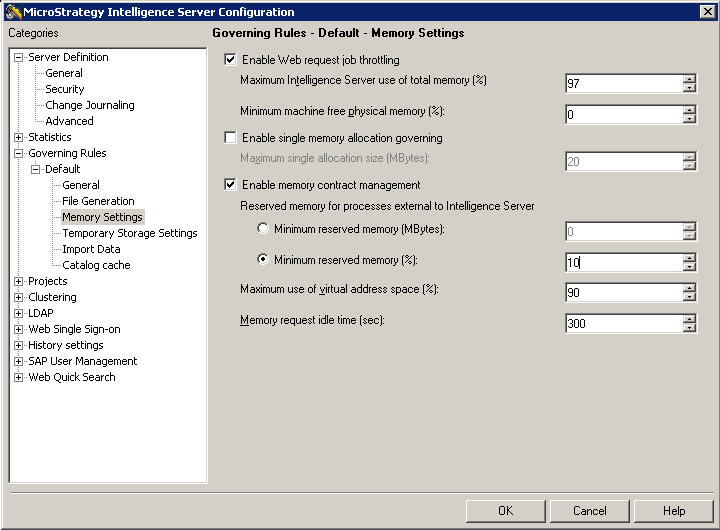The image size is (720, 530).
Task: Expand the History settings node
Action: [18, 345]
